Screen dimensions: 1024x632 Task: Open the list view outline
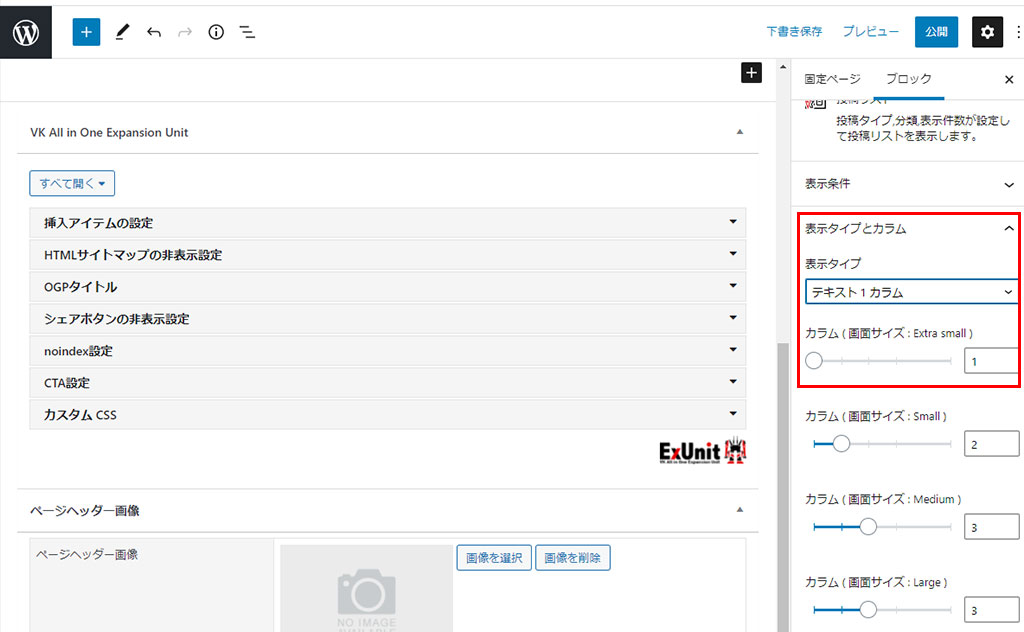[247, 32]
